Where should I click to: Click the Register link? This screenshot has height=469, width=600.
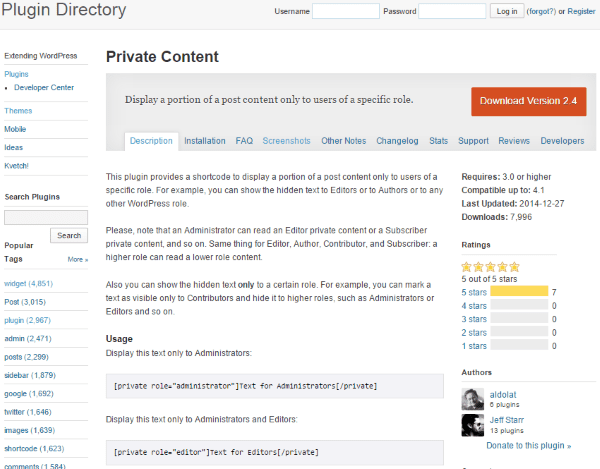pyautogui.click(x=581, y=12)
